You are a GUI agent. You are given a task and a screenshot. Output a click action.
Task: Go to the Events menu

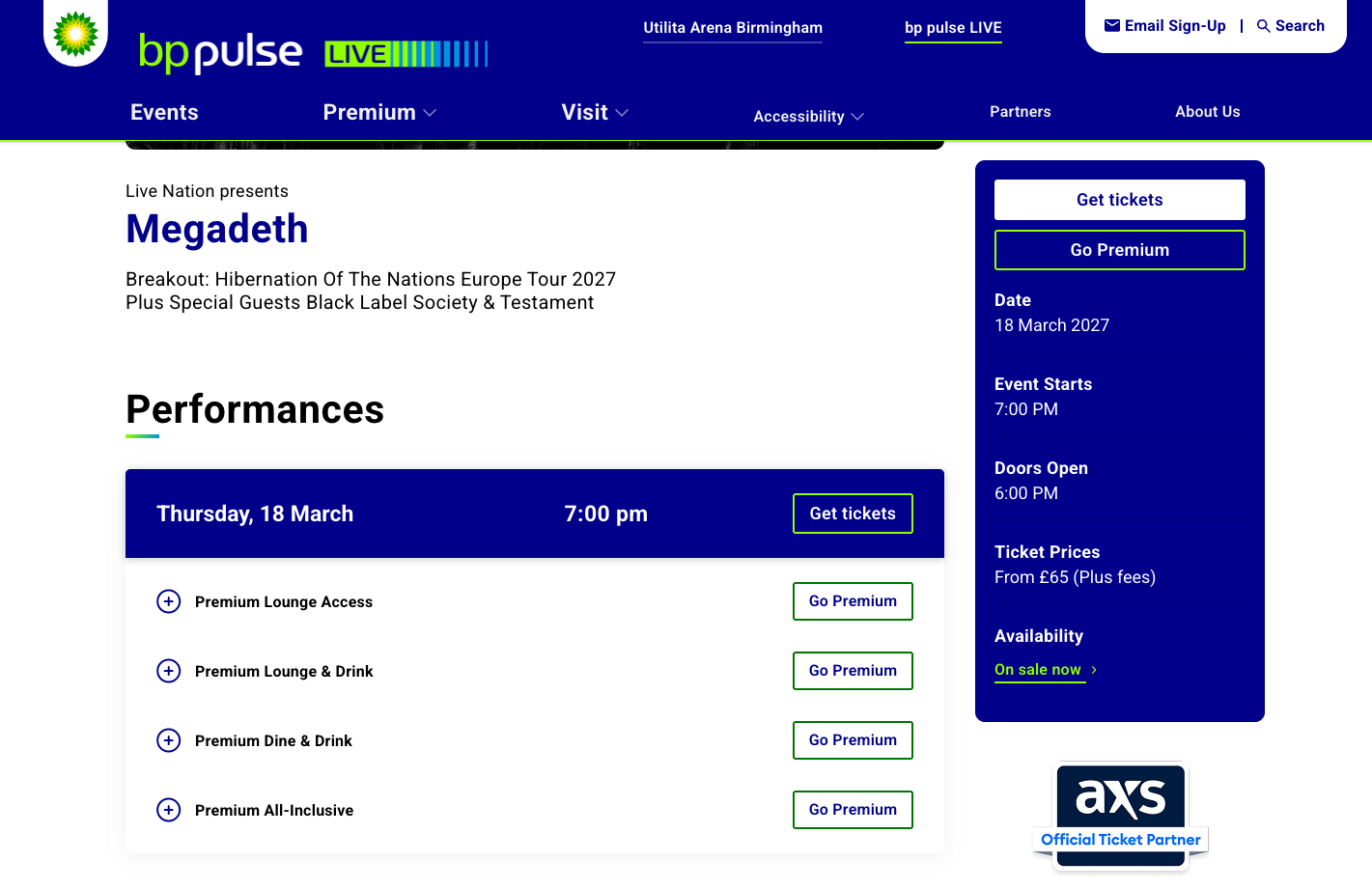pos(164,112)
